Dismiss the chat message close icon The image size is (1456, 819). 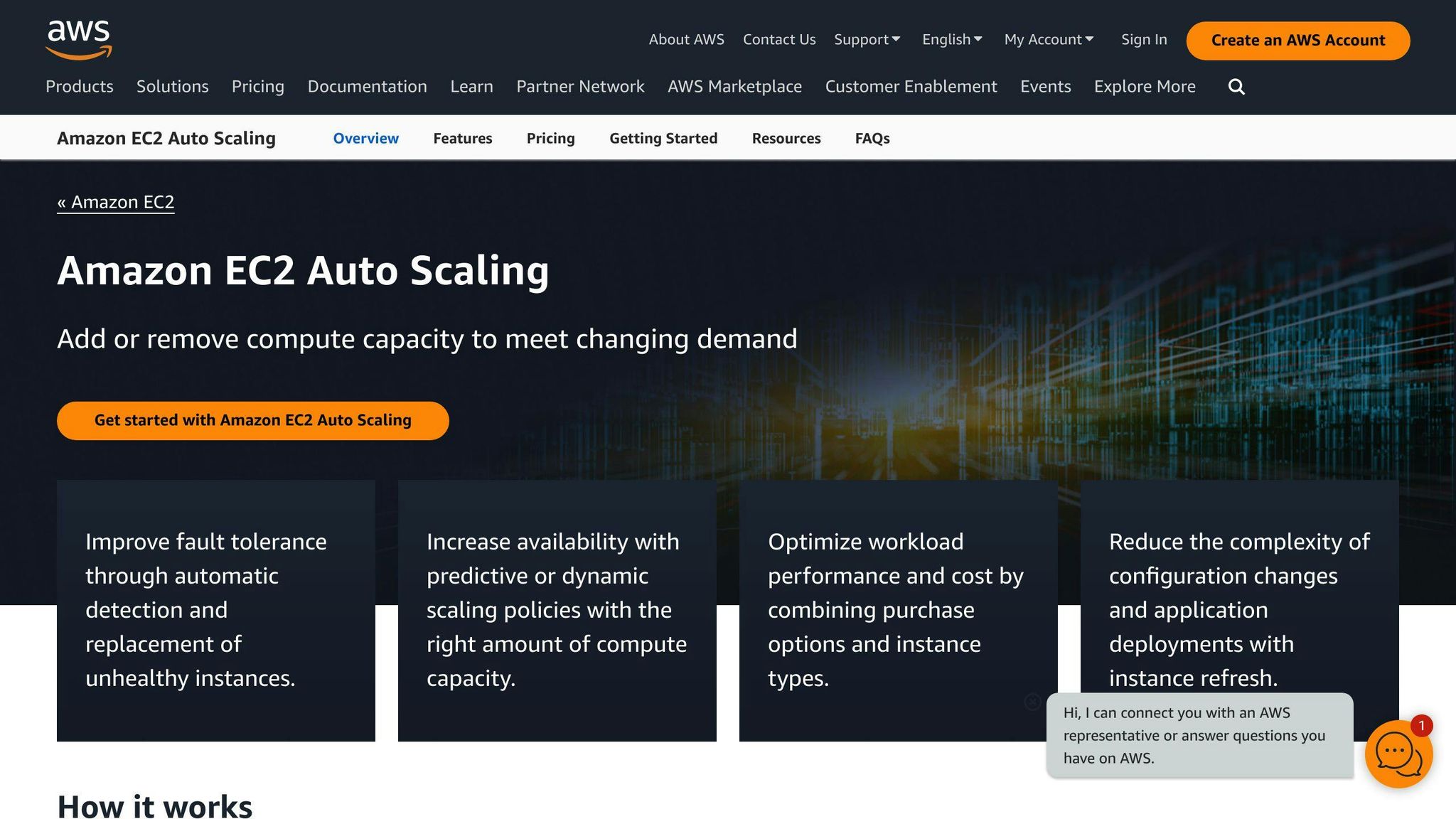[x=1032, y=702]
